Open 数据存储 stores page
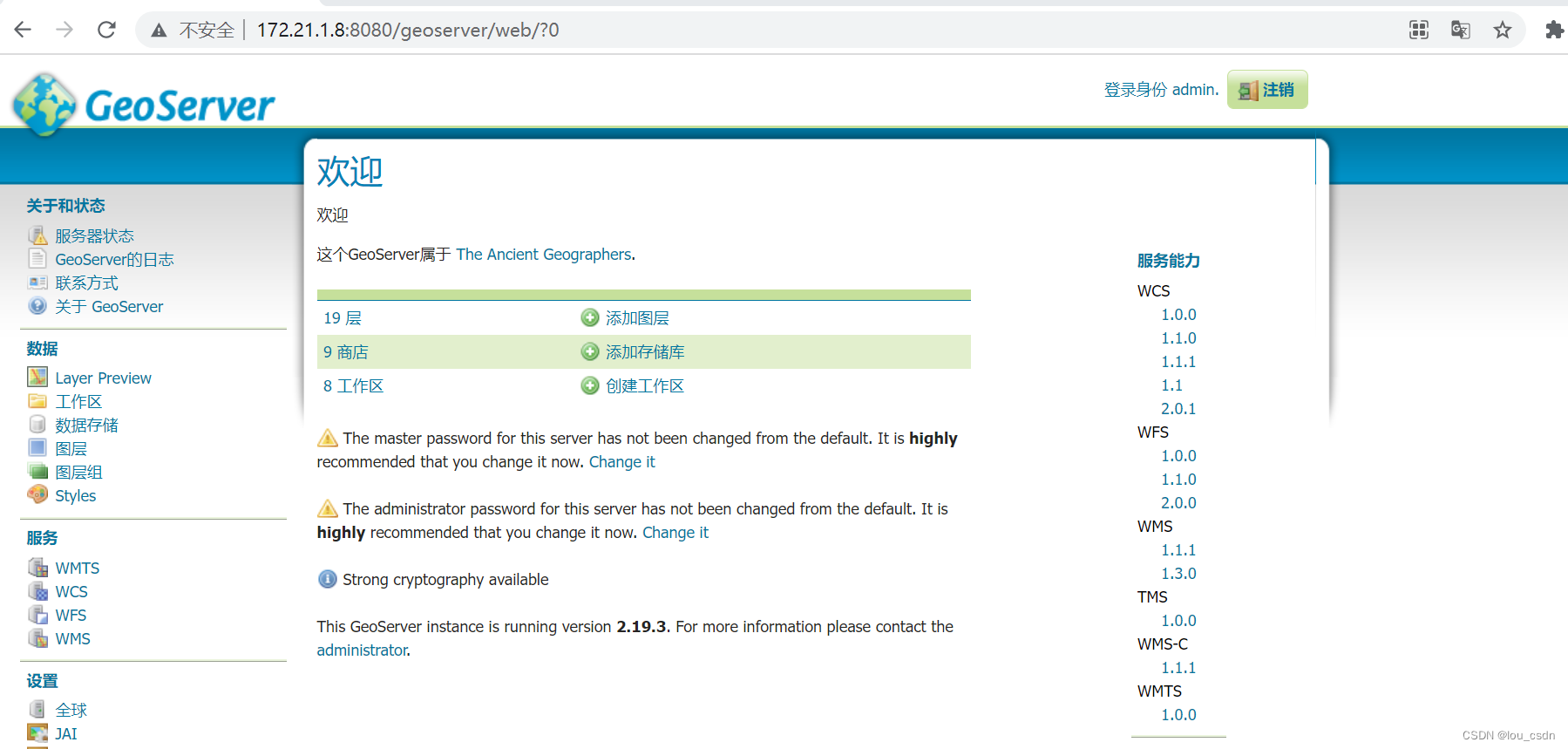Viewport: 1568px width, 749px height. (x=86, y=425)
